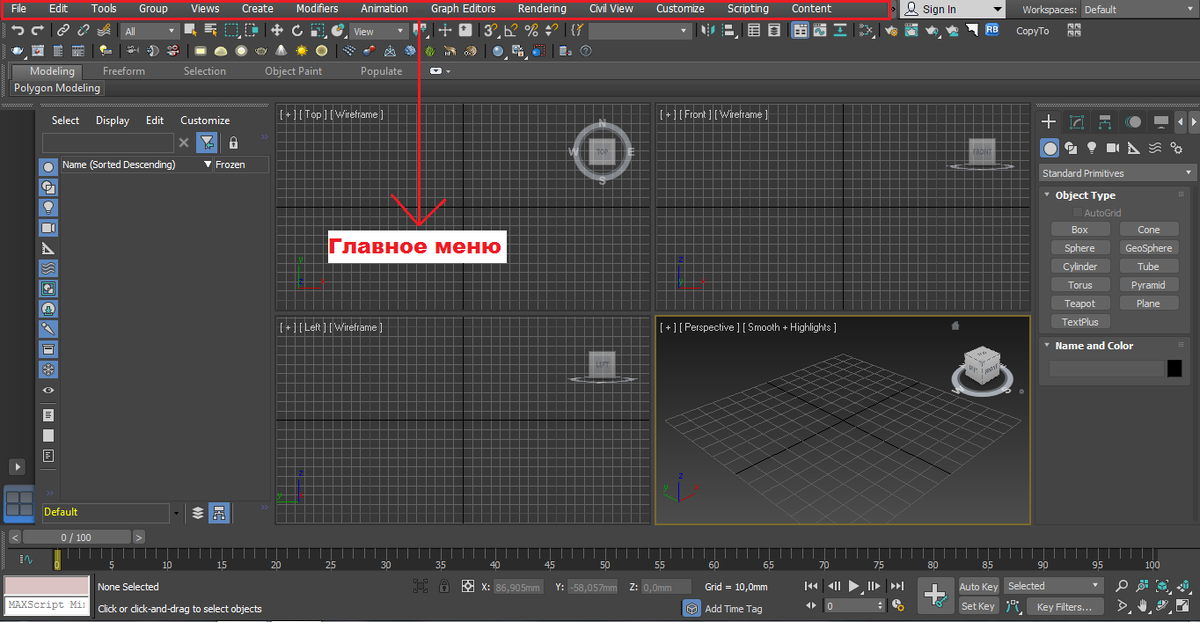Image resolution: width=1200 pixels, height=622 pixels.
Task: Click the GeoSphere button
Action: pos(1148,248)
